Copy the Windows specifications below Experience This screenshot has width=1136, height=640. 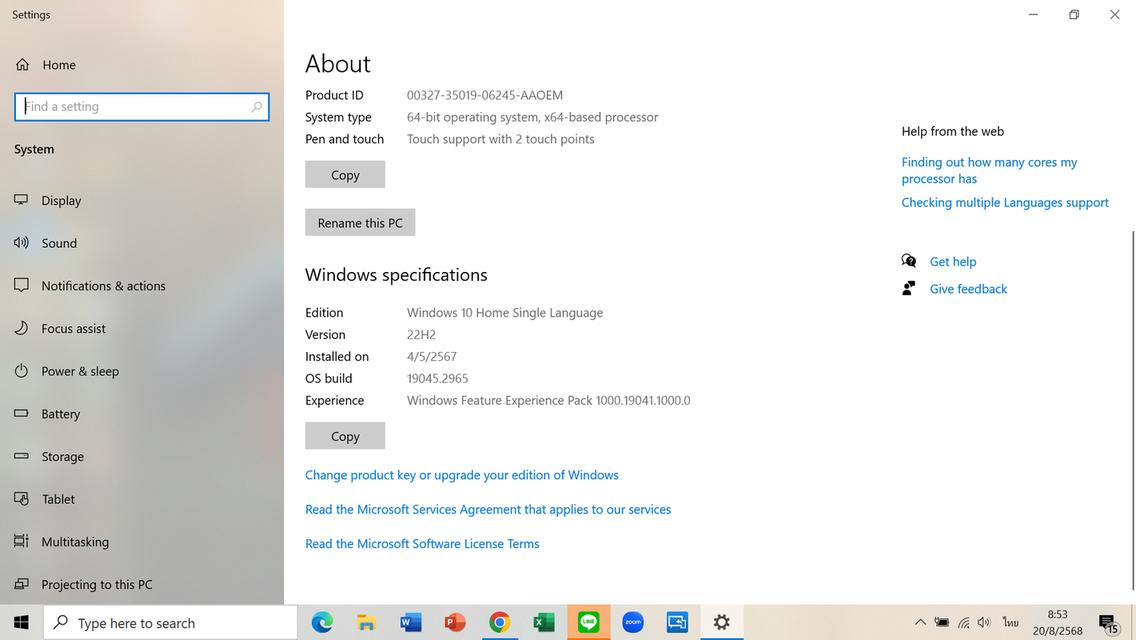point(345,436)
